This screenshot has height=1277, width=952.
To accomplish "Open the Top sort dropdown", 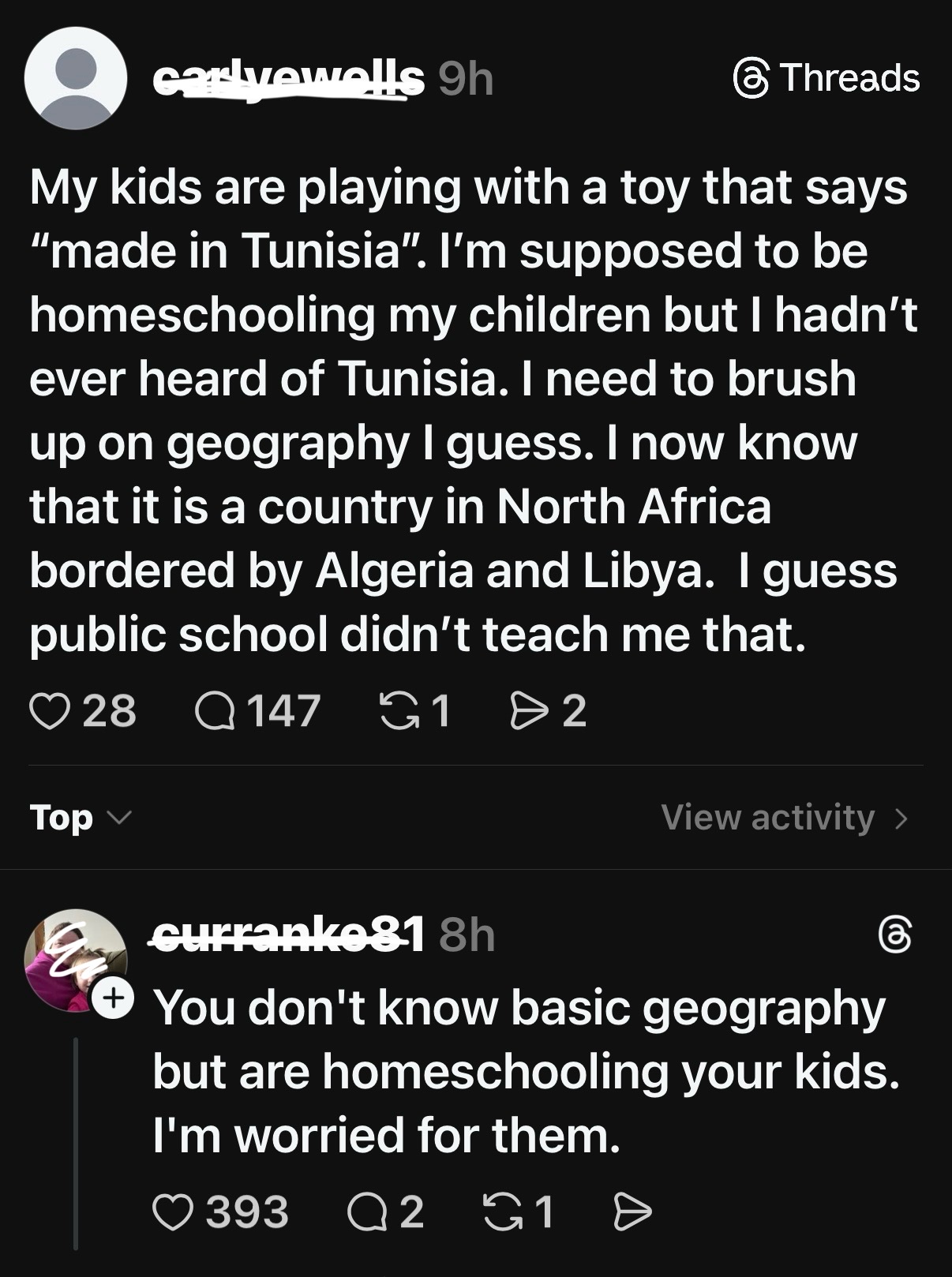I will tap(80, 818).
